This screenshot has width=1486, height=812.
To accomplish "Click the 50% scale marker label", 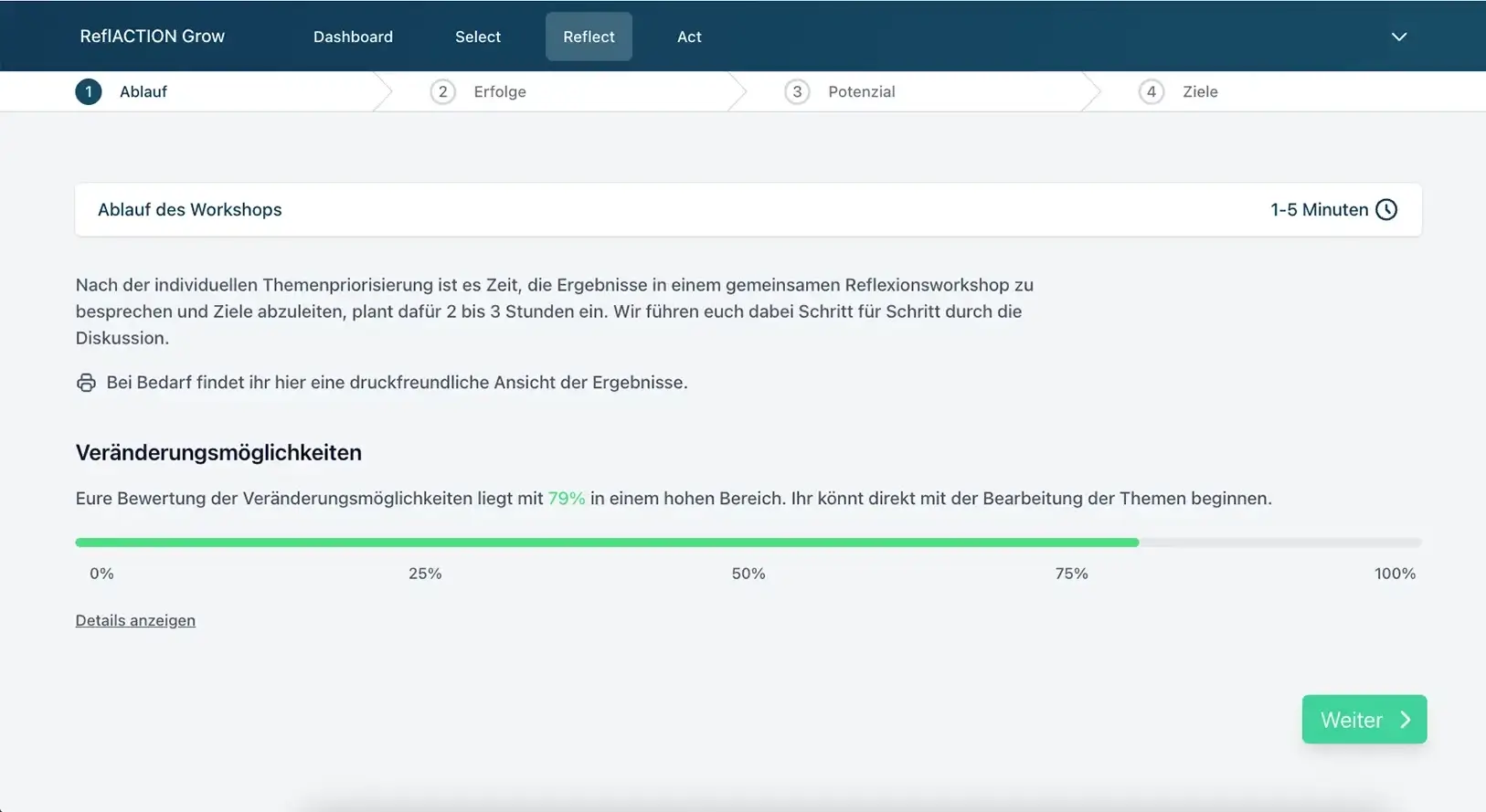I will click(x=748, y=574).
